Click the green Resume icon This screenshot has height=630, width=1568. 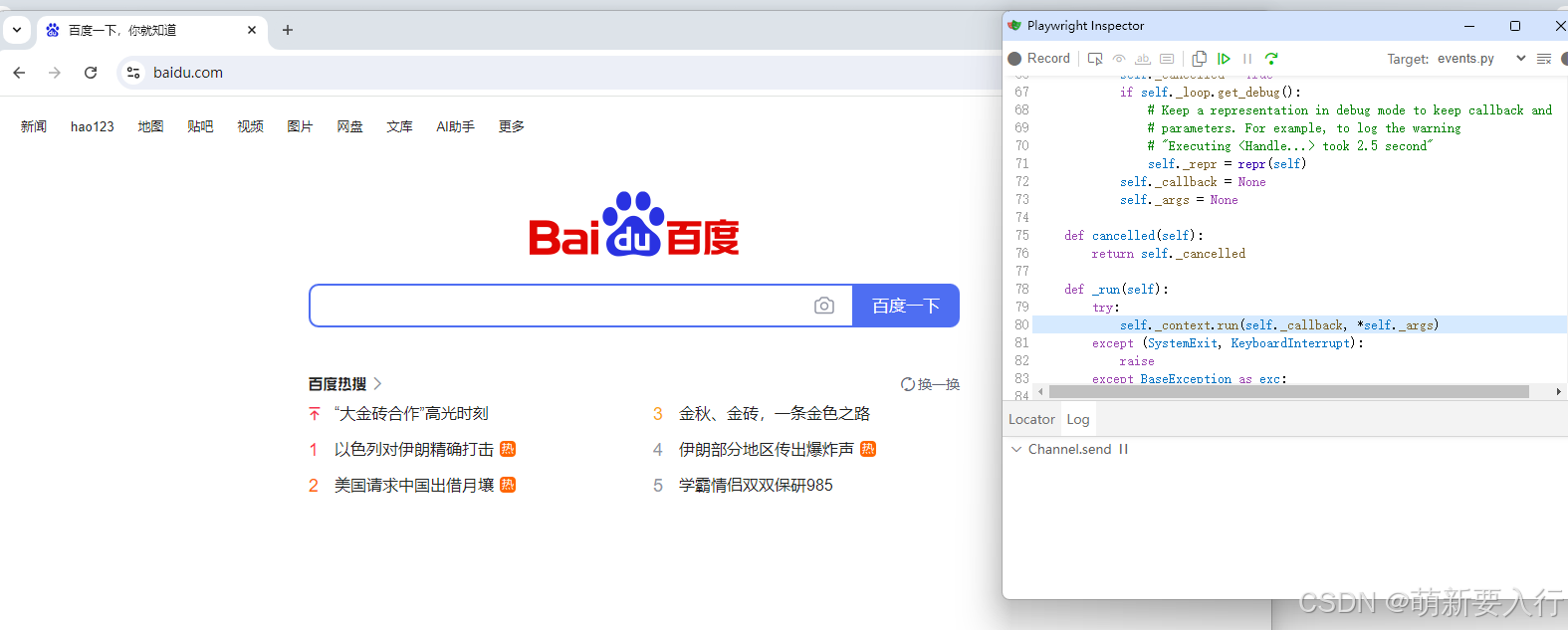1224,59
